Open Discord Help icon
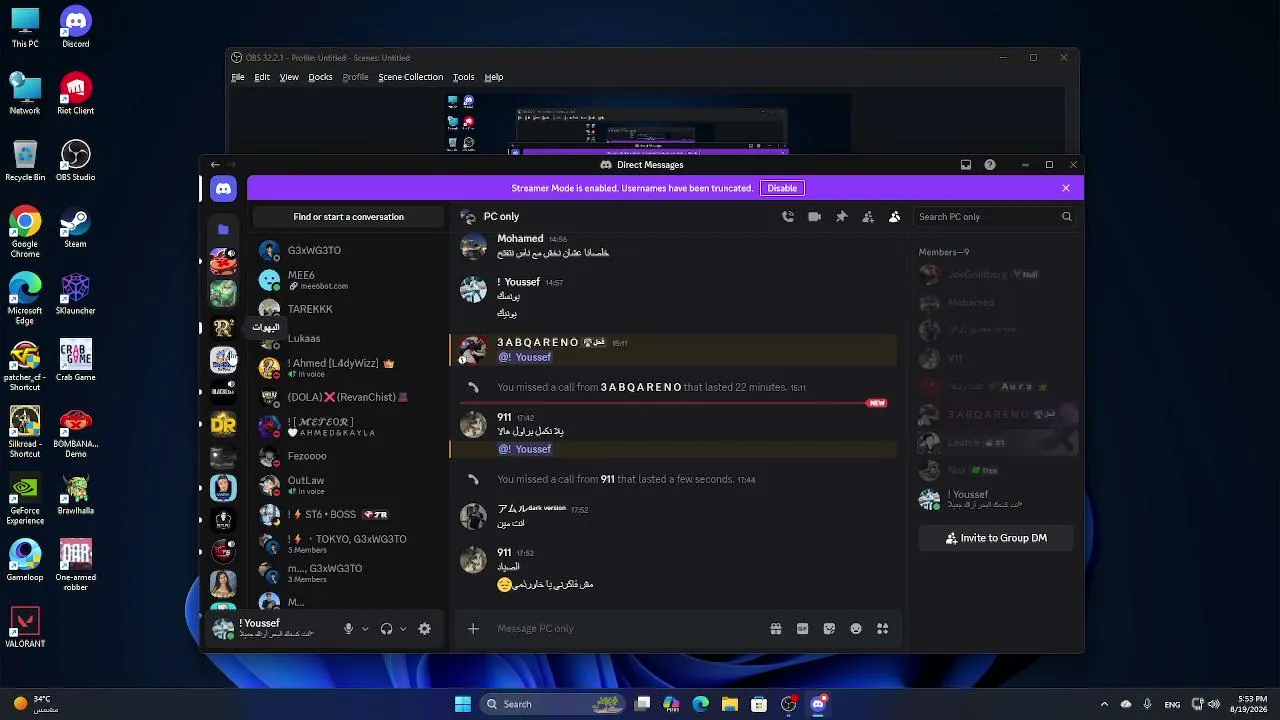This screenshot has width=1280, height=720. point(990,165)
